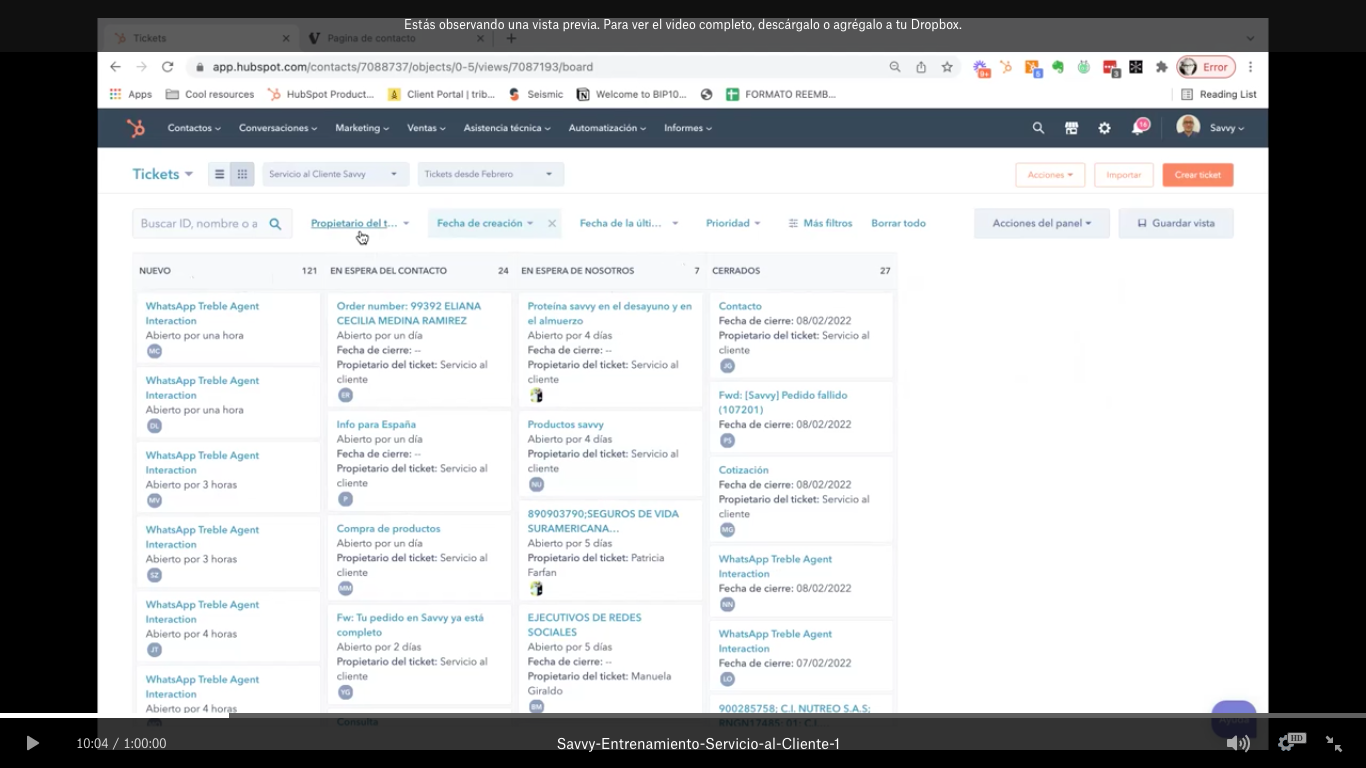
Task: Open the Ventas menu
Action: [x=426, y=128]
